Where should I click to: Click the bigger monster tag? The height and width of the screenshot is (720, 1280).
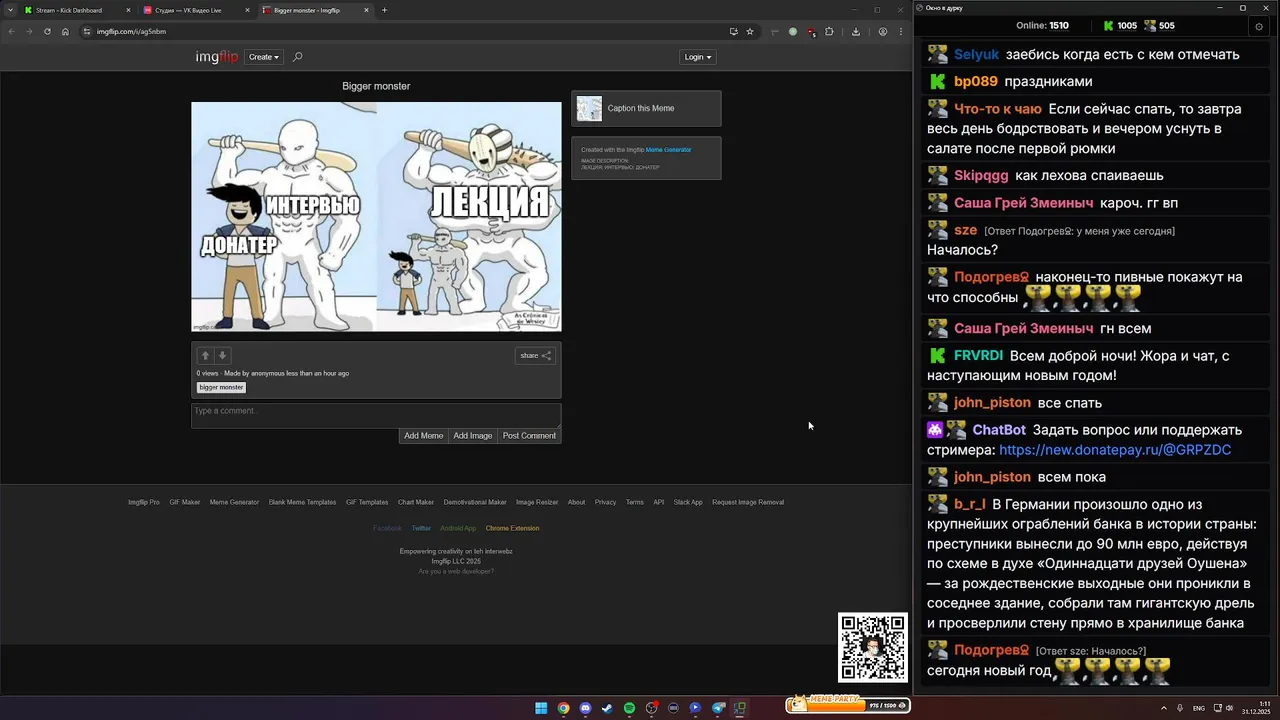[221, 387]
